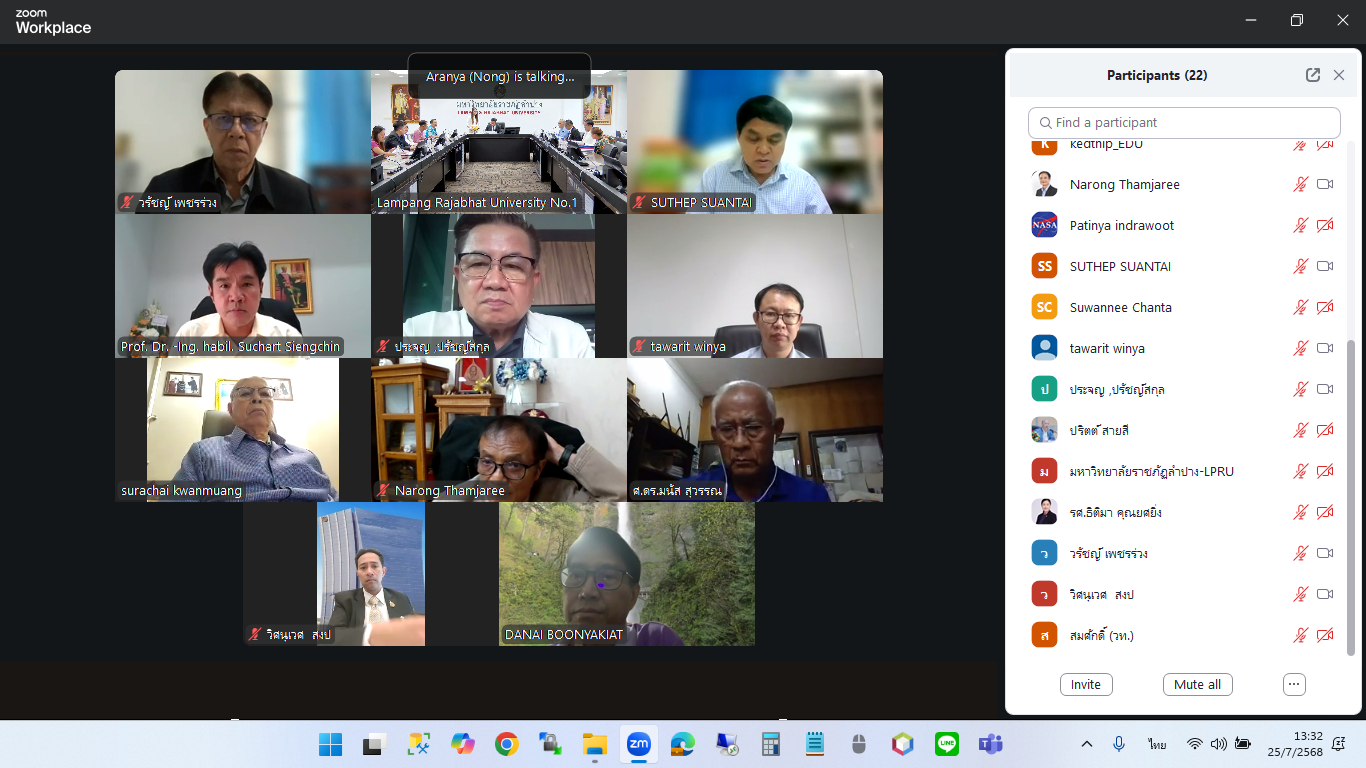This screenshot has height=768, width=1366.
Task: Select Lampang Rajabhat University No.1 video tile
Action: point(499,142)
